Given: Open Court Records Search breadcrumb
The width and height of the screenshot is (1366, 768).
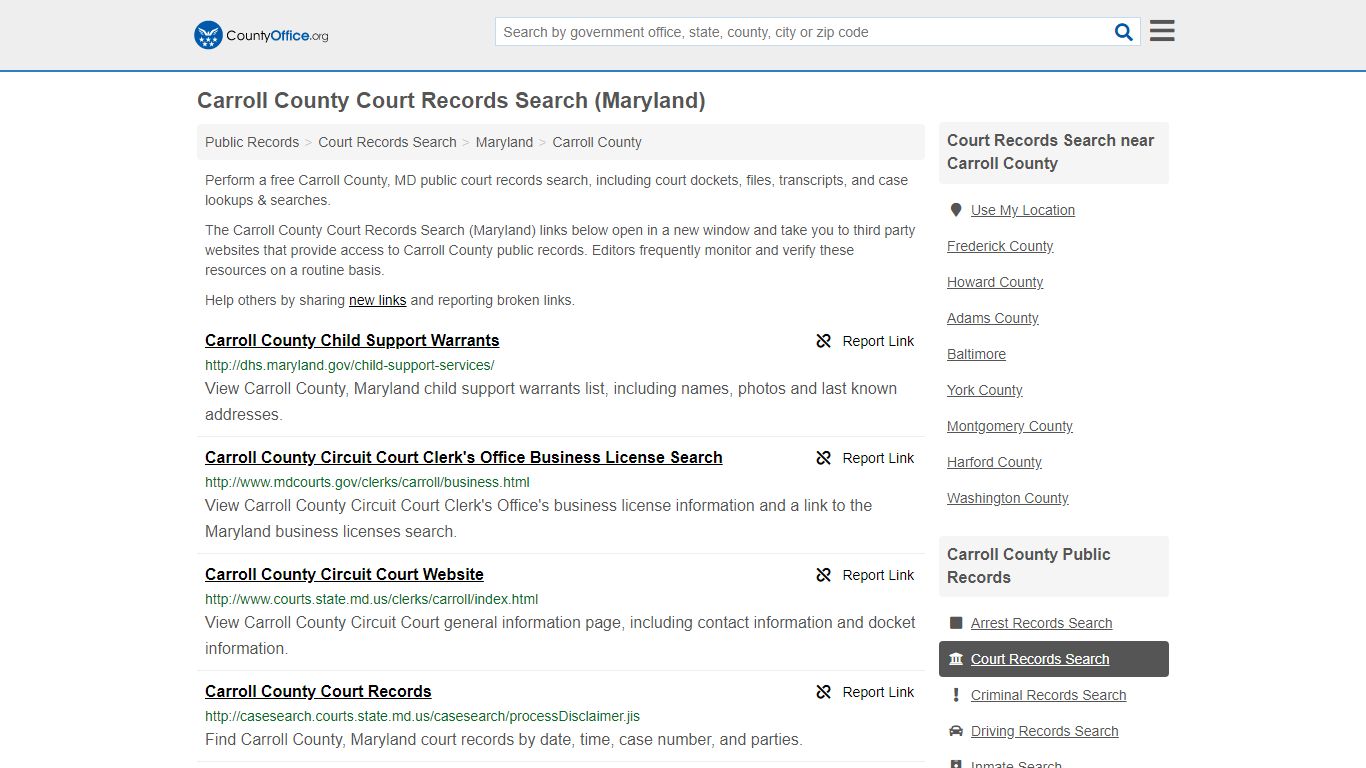Looking at the screenshot, I should point(387,142).
